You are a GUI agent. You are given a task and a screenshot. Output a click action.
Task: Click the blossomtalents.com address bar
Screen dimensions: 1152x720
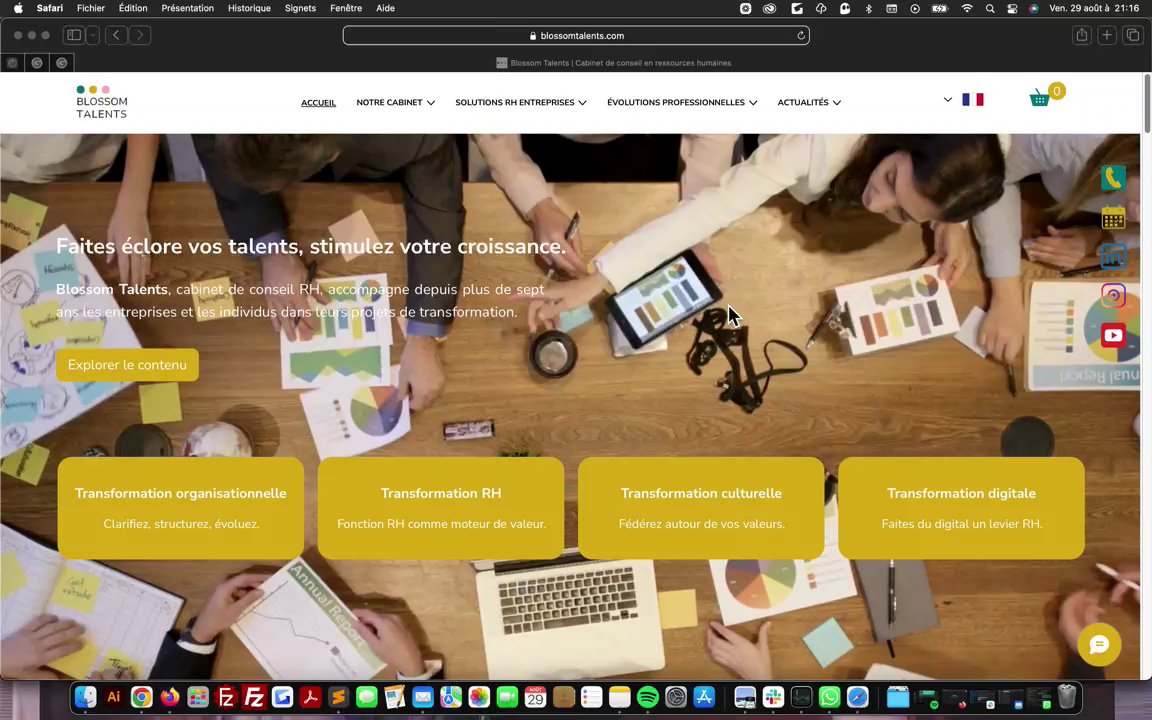pos(576,35)
